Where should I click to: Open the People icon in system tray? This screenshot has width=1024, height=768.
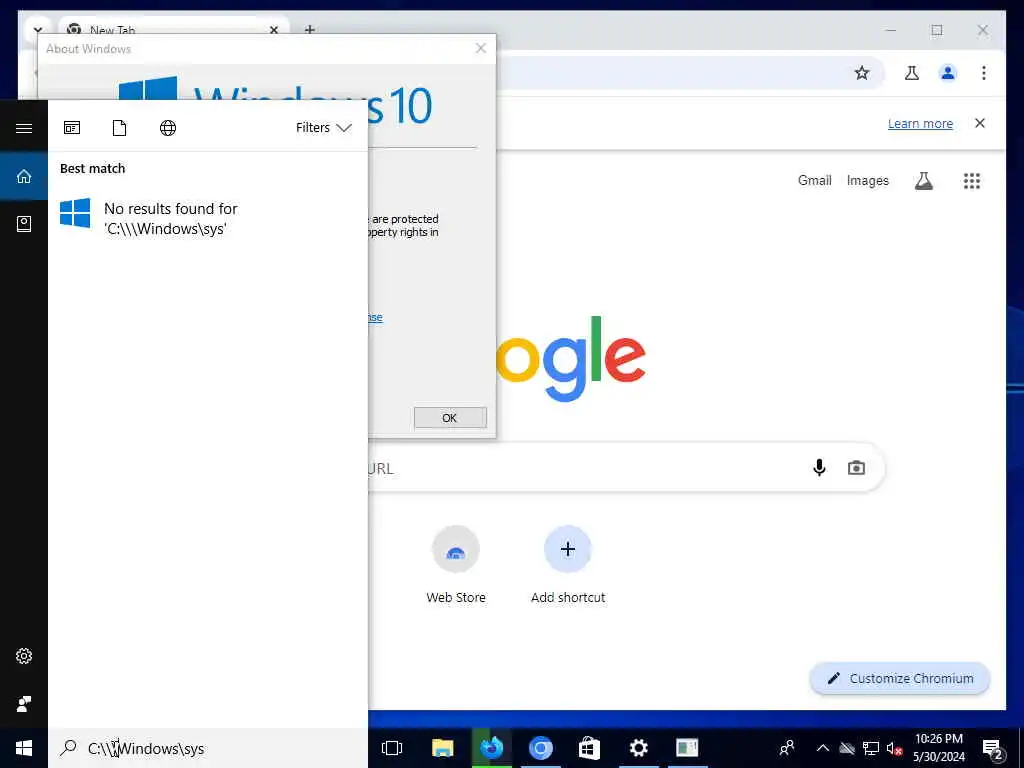pyautogui.click(x=787, y=748)
